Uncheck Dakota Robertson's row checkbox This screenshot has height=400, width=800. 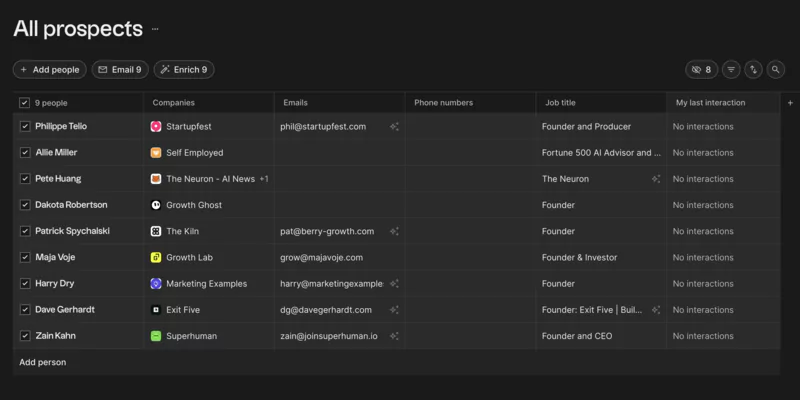[24, 205]
